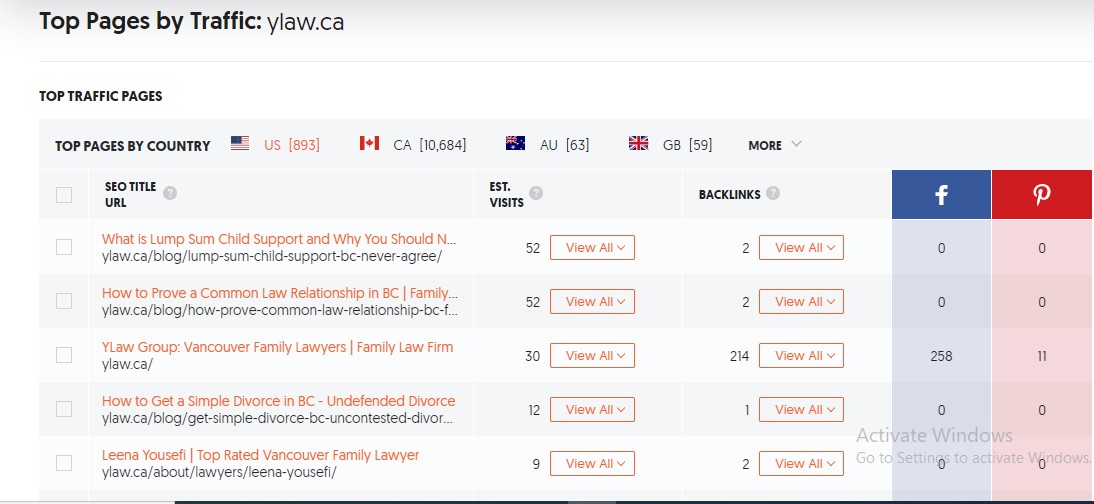
Task: Open visits View All for Common Law row
Action: [x=592, y=302]
